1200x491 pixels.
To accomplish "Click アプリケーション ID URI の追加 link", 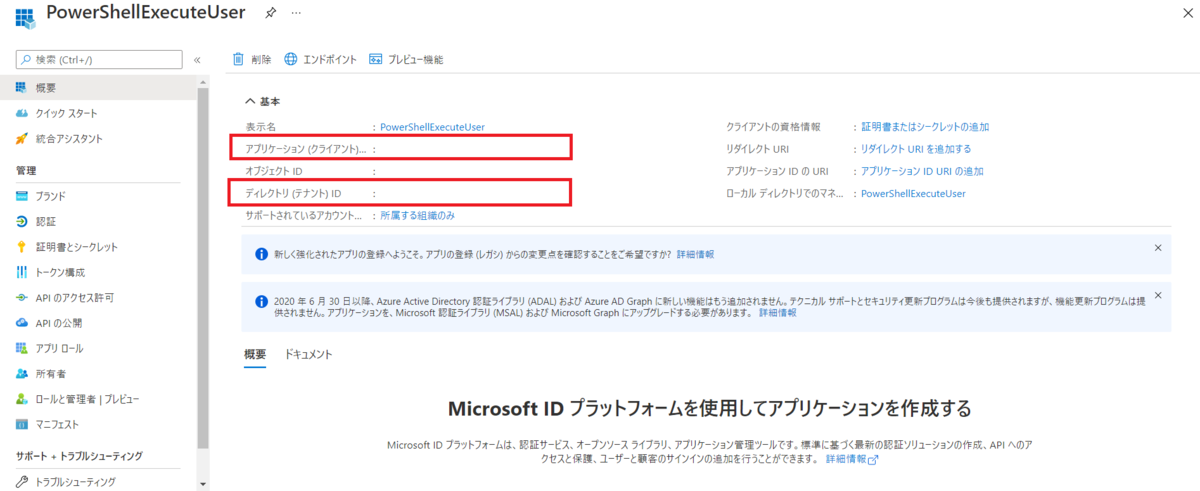I will [x=922, y=171].
